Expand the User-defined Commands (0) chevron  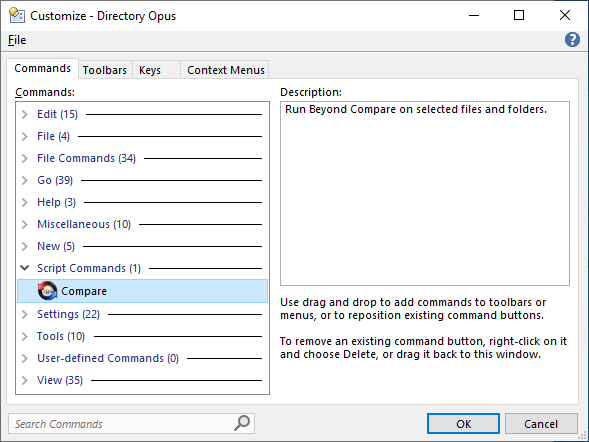pos(25,358)
